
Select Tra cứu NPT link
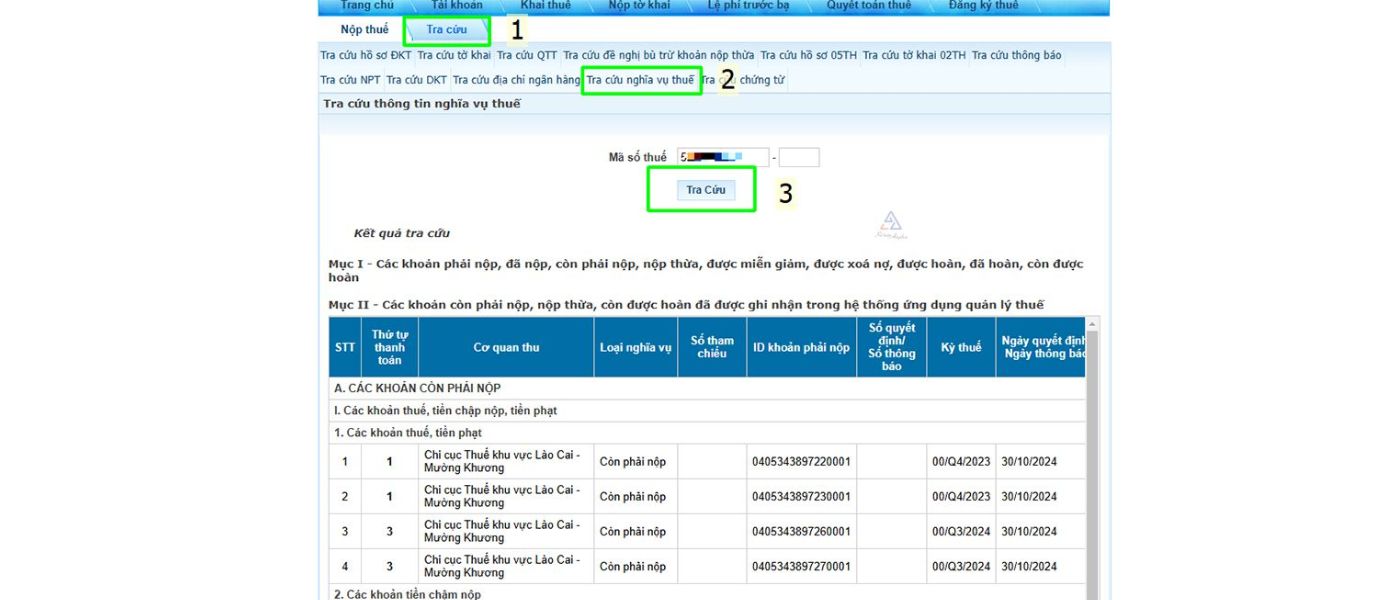(x=350, y=80)
